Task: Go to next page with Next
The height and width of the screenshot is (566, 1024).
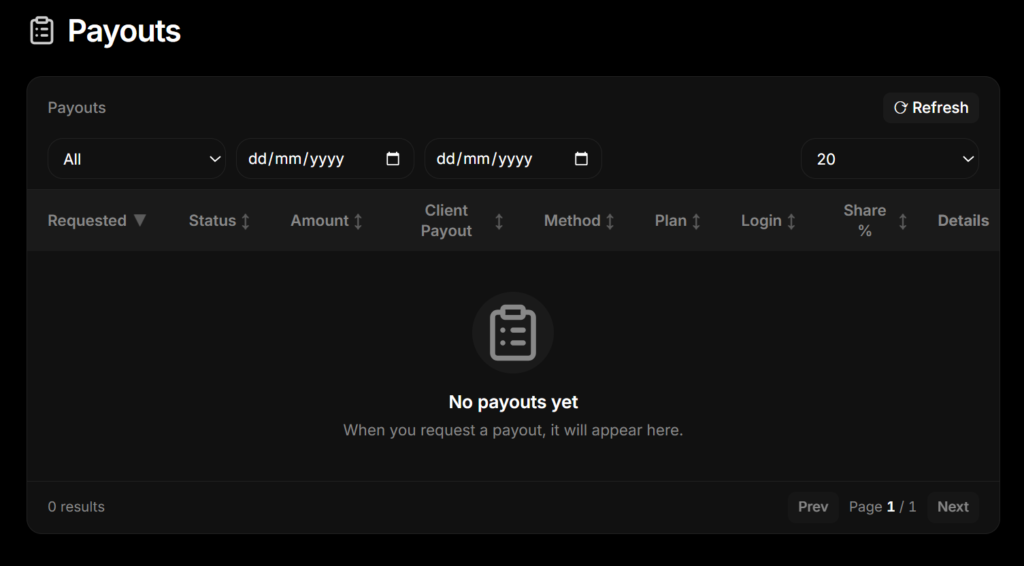Action: pos(952,507)
